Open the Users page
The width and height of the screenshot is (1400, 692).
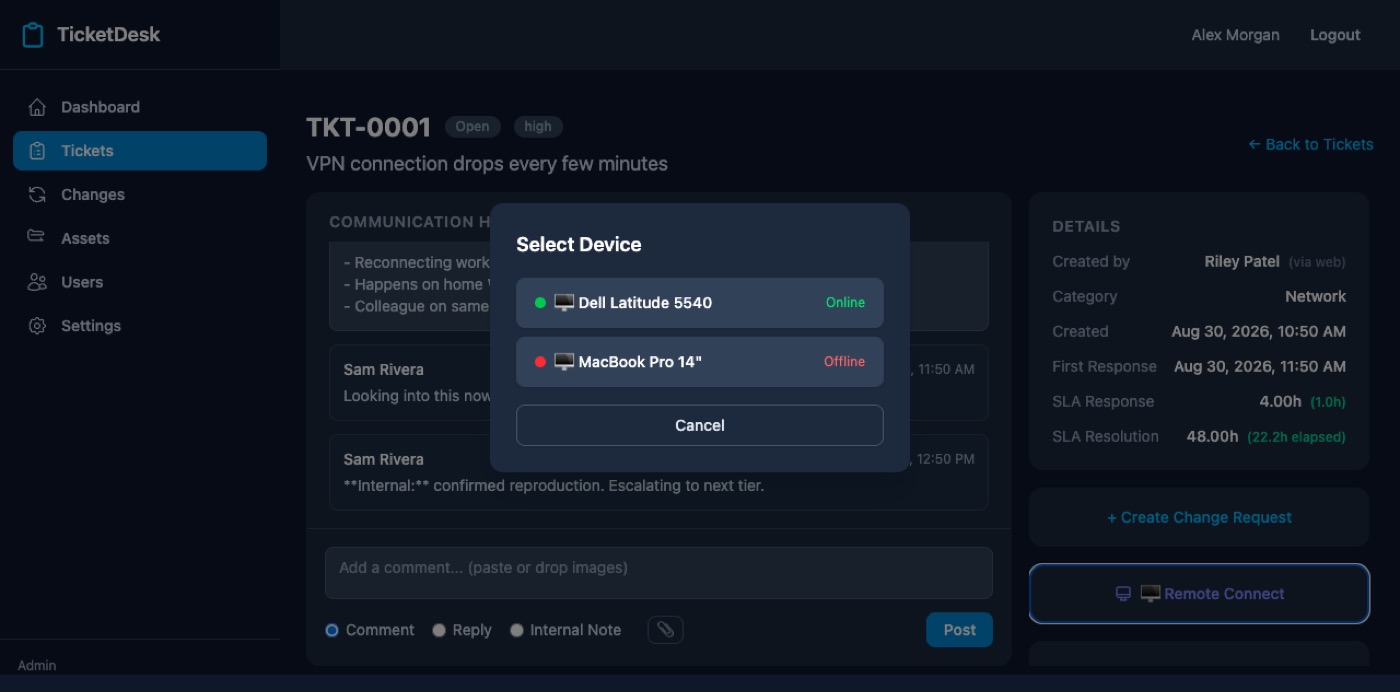(140, 282)
